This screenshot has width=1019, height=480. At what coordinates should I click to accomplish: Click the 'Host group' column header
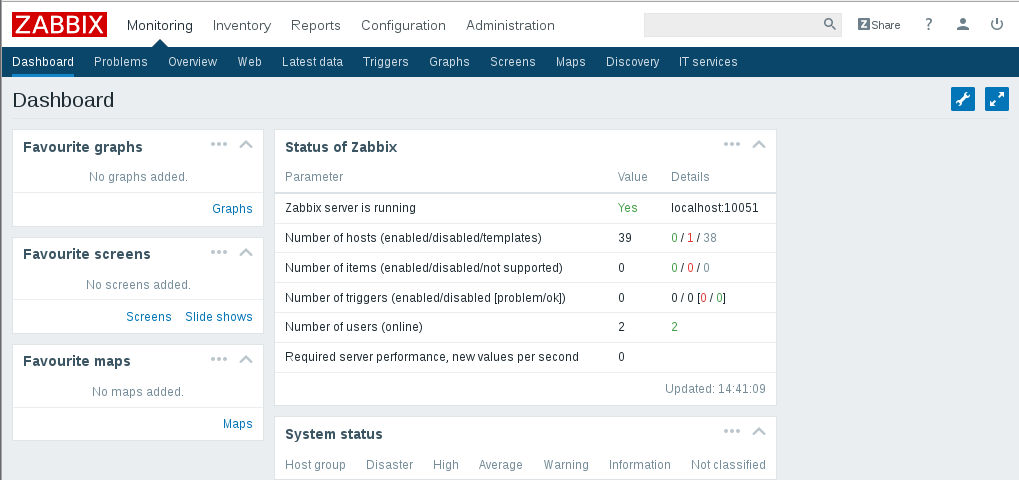pyautogui.click(x=315, y=464)
